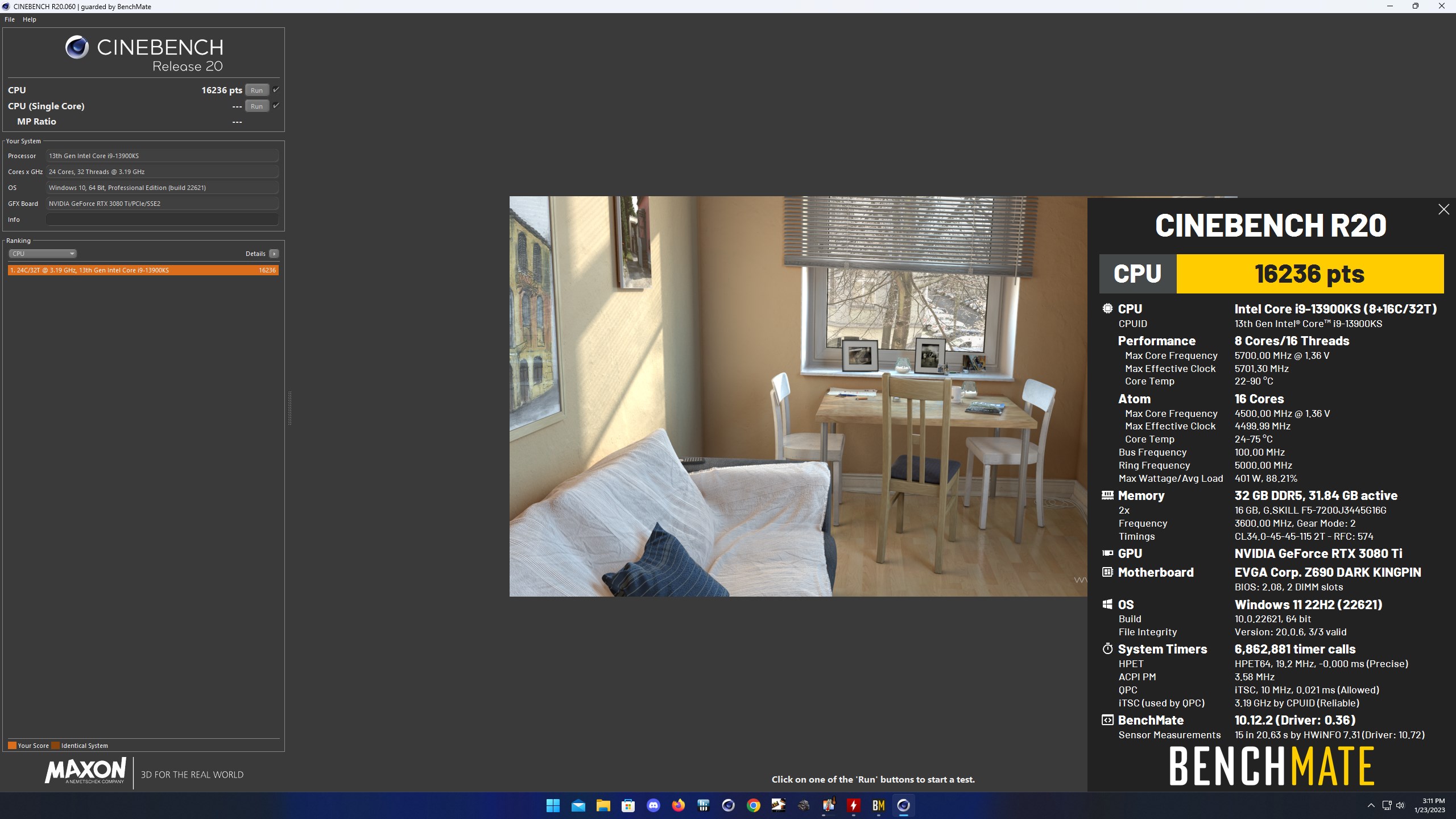1456x819 pixels.
Task: Click the Cinebench logo sphere icon
Action: [x=77, y=47]
